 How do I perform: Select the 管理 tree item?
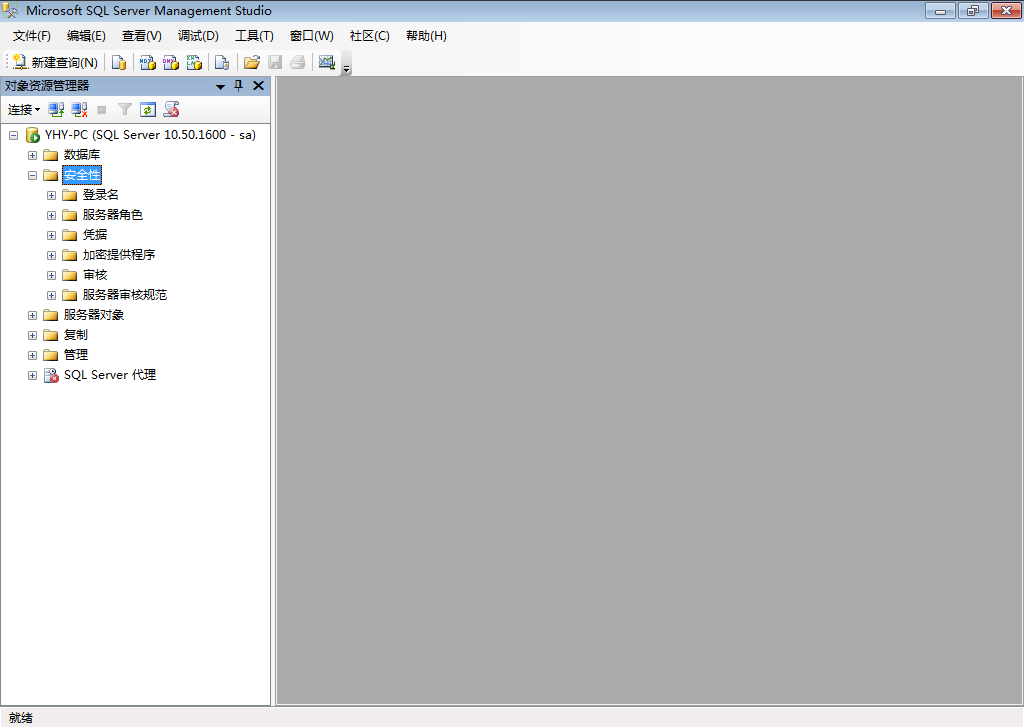tap(76, 355)
